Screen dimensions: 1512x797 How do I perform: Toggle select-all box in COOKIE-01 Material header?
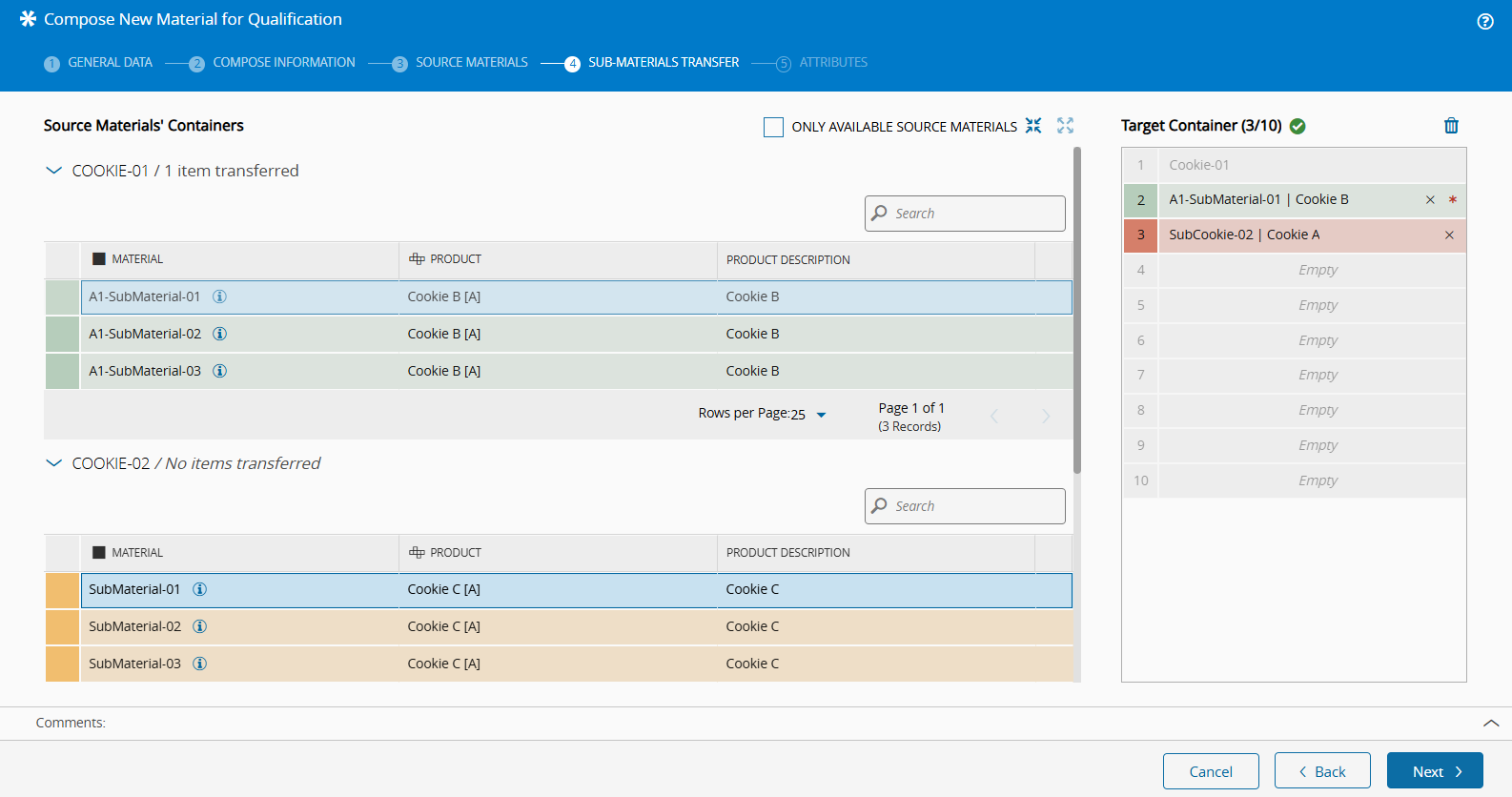99,259
